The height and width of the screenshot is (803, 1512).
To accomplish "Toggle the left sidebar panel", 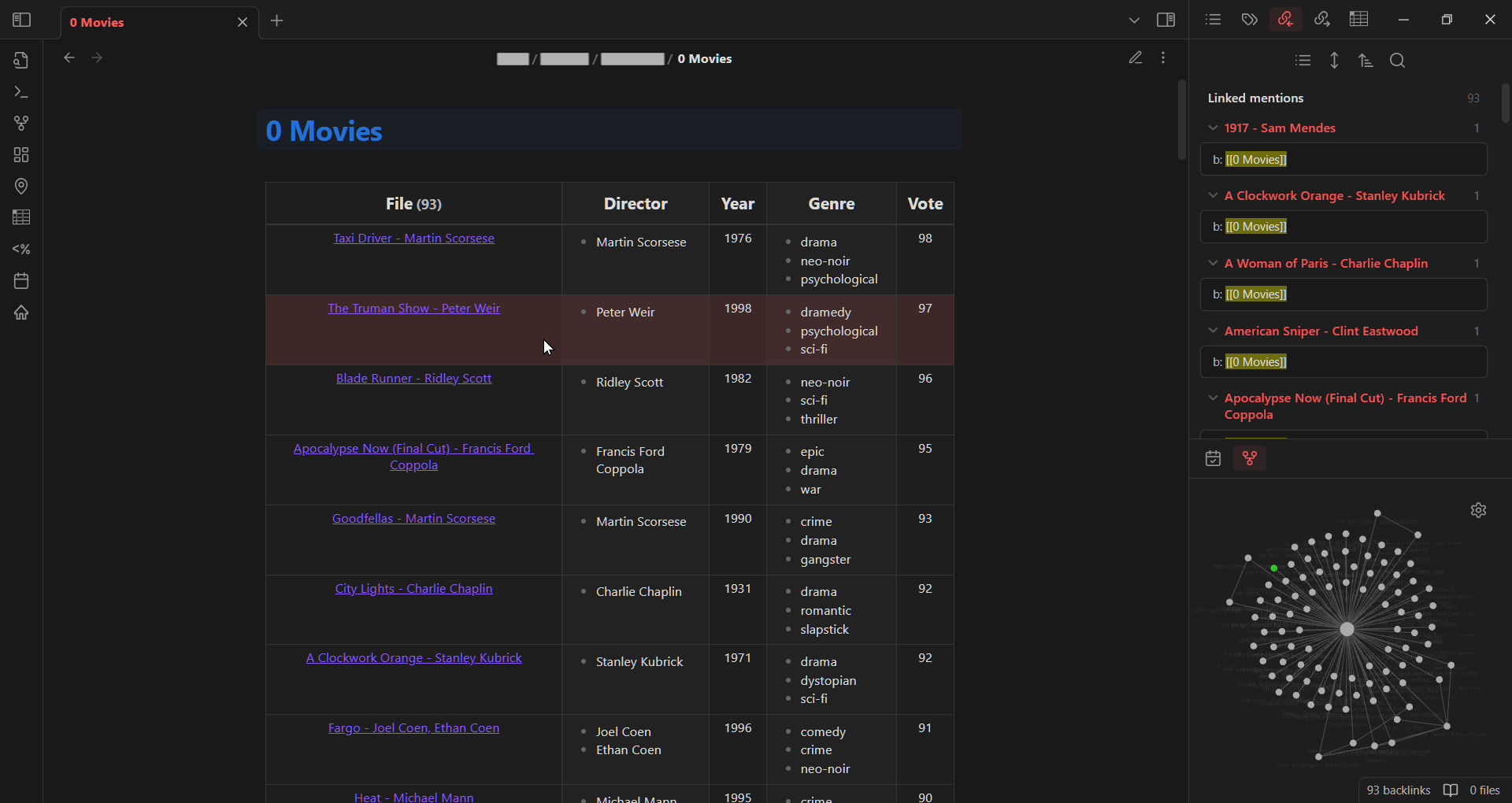I will coord(22,20).
